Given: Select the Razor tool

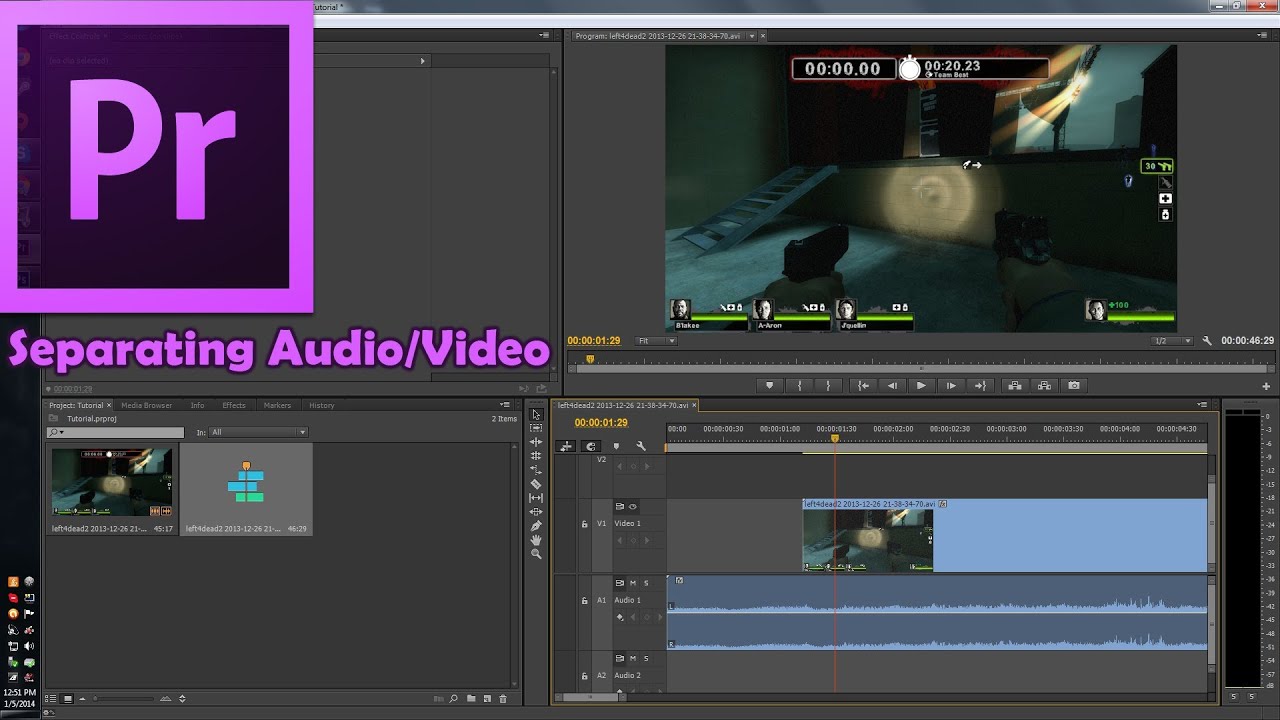Looking at the screenshot, I should coord(536,484).
